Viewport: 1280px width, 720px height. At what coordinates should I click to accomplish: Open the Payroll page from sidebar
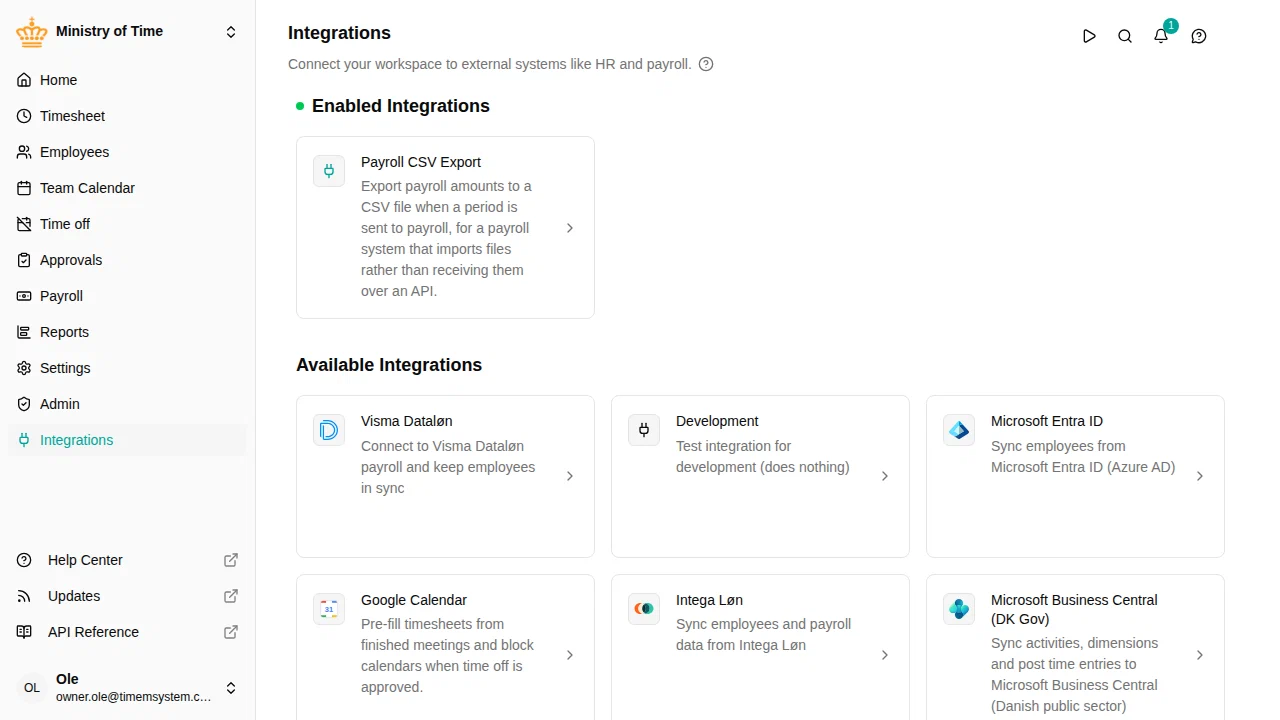127,296
